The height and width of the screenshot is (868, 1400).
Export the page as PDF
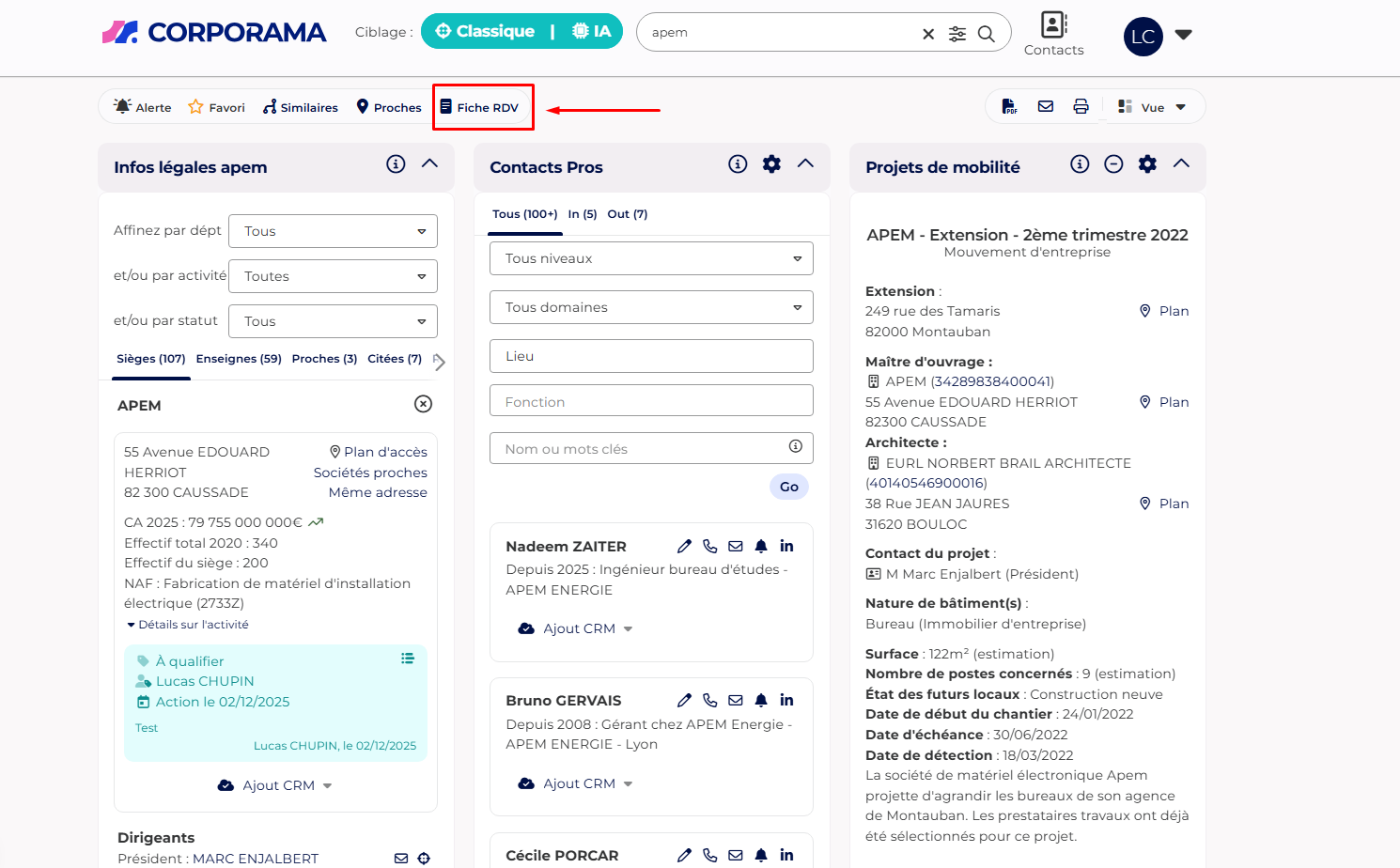click(x=1009, y=107)
